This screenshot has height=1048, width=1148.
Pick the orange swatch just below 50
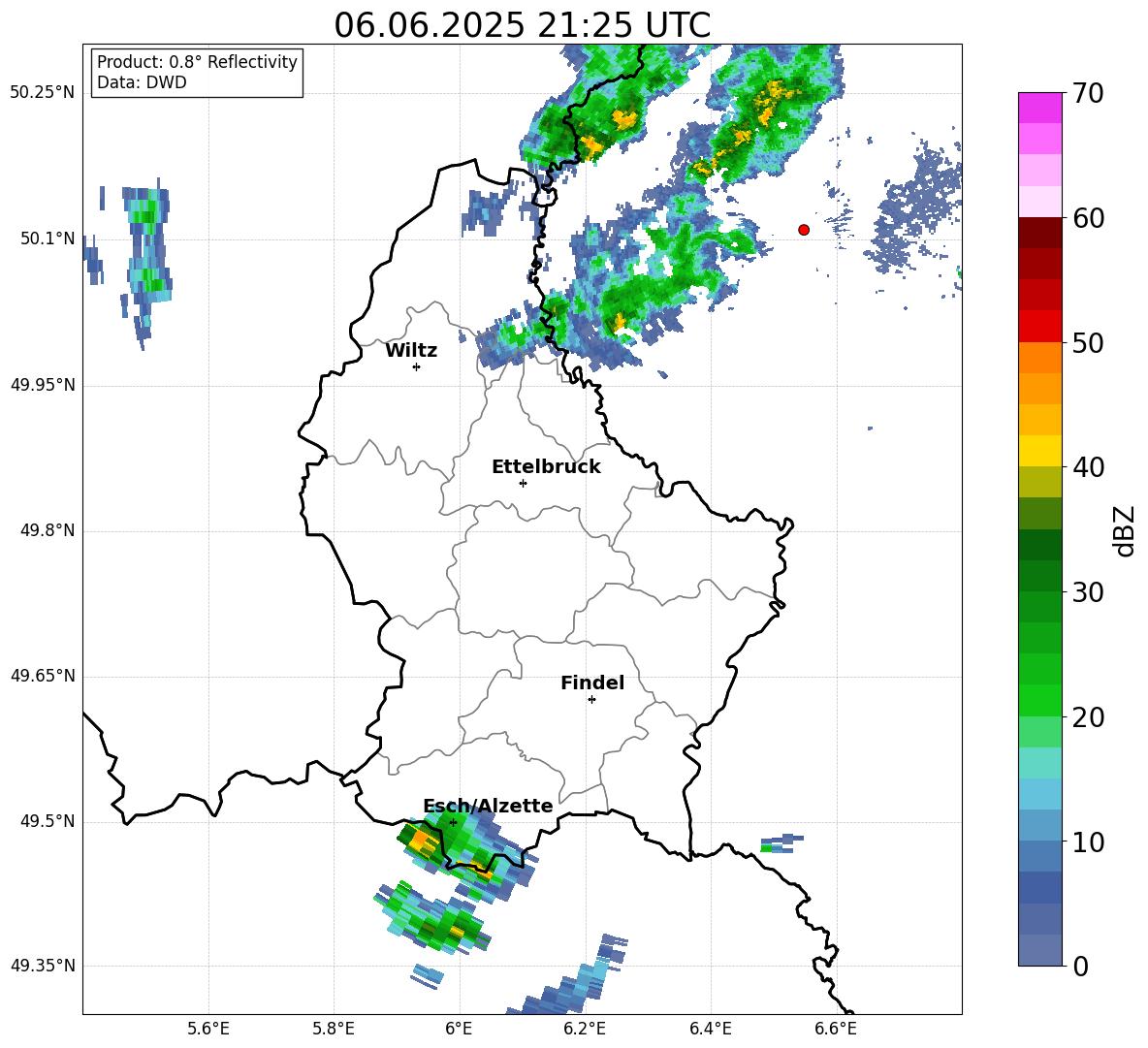[1039, 358]
